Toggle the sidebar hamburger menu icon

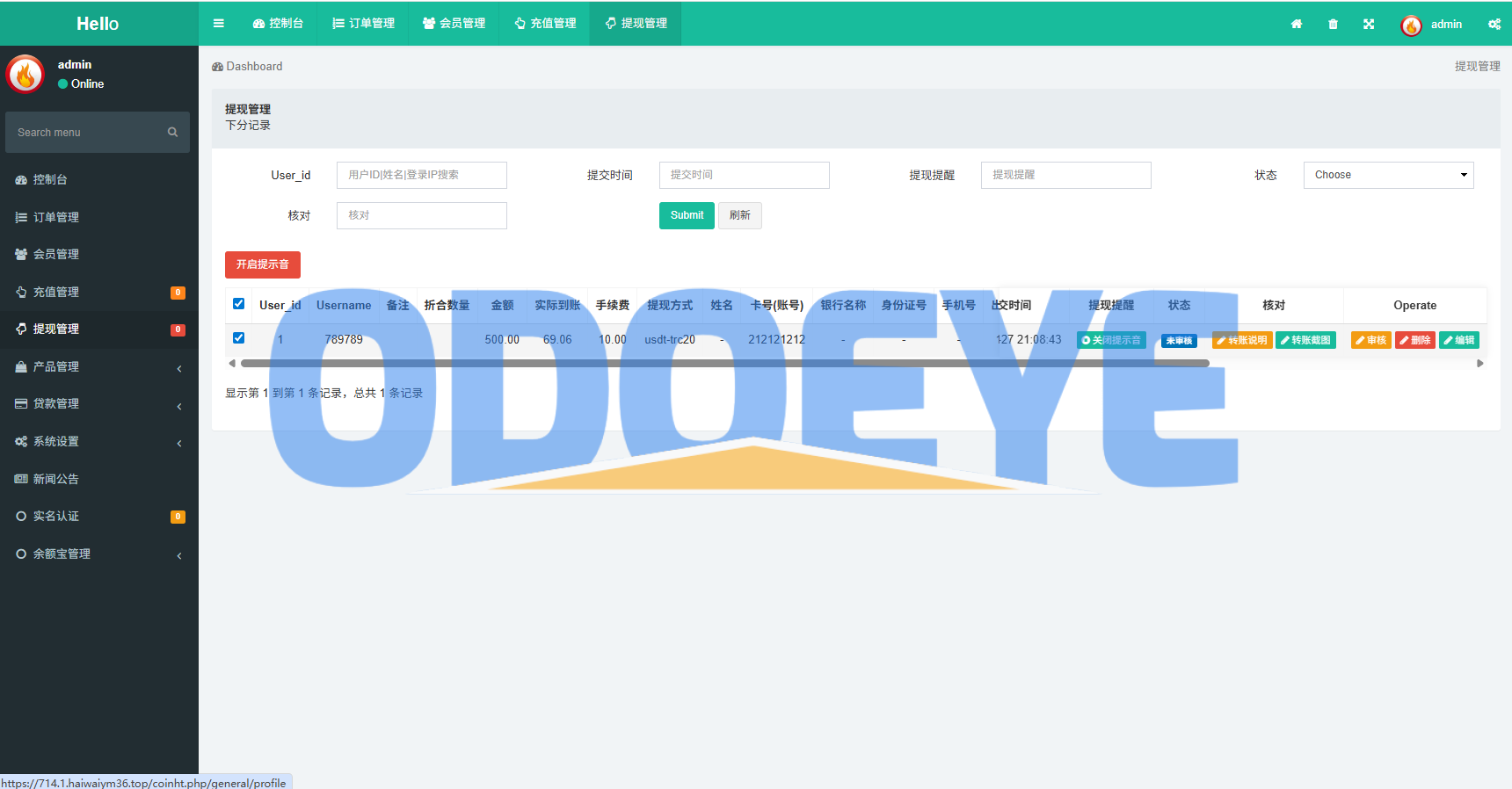pyautogui.click(x=219, y=24)
